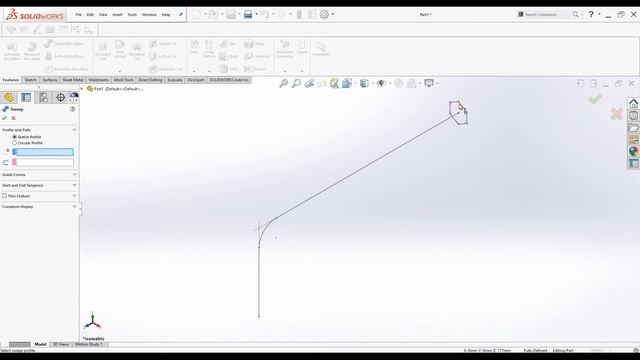The image size is (640, 360).
Task: Click the Previous View icon
Action: (309, 84)
